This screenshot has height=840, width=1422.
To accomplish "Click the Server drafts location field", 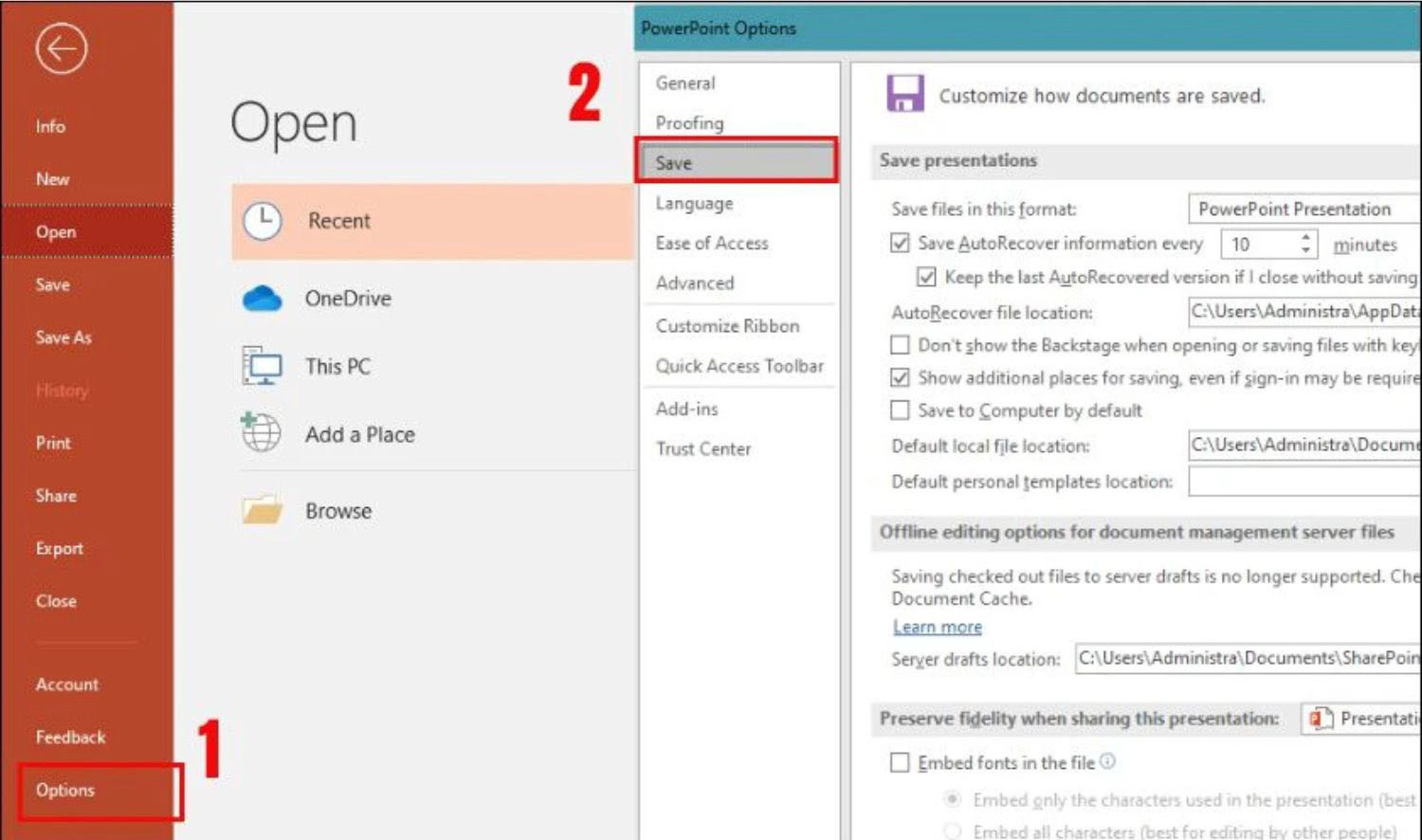I will tap(1248, 658).
